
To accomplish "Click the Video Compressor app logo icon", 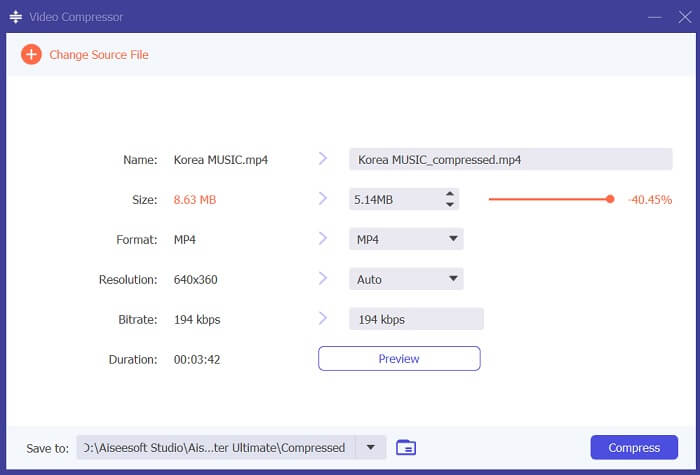I will 16,17.
